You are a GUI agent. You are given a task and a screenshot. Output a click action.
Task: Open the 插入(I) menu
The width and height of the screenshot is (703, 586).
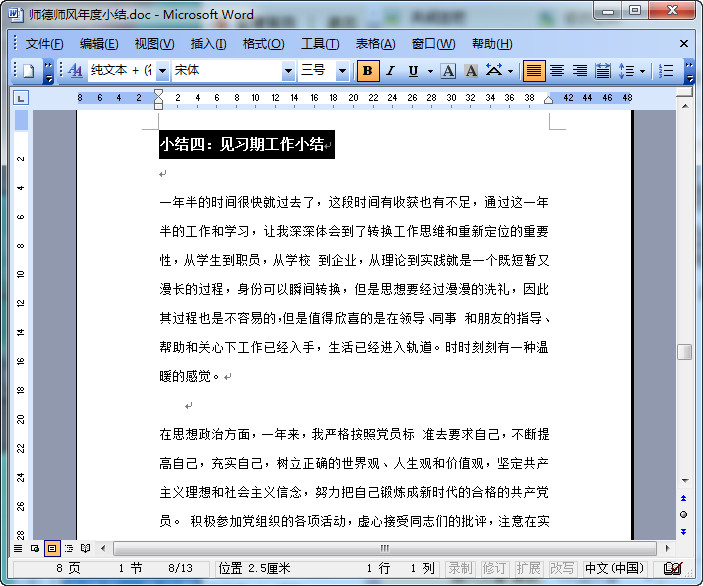(x=208, y=43)
